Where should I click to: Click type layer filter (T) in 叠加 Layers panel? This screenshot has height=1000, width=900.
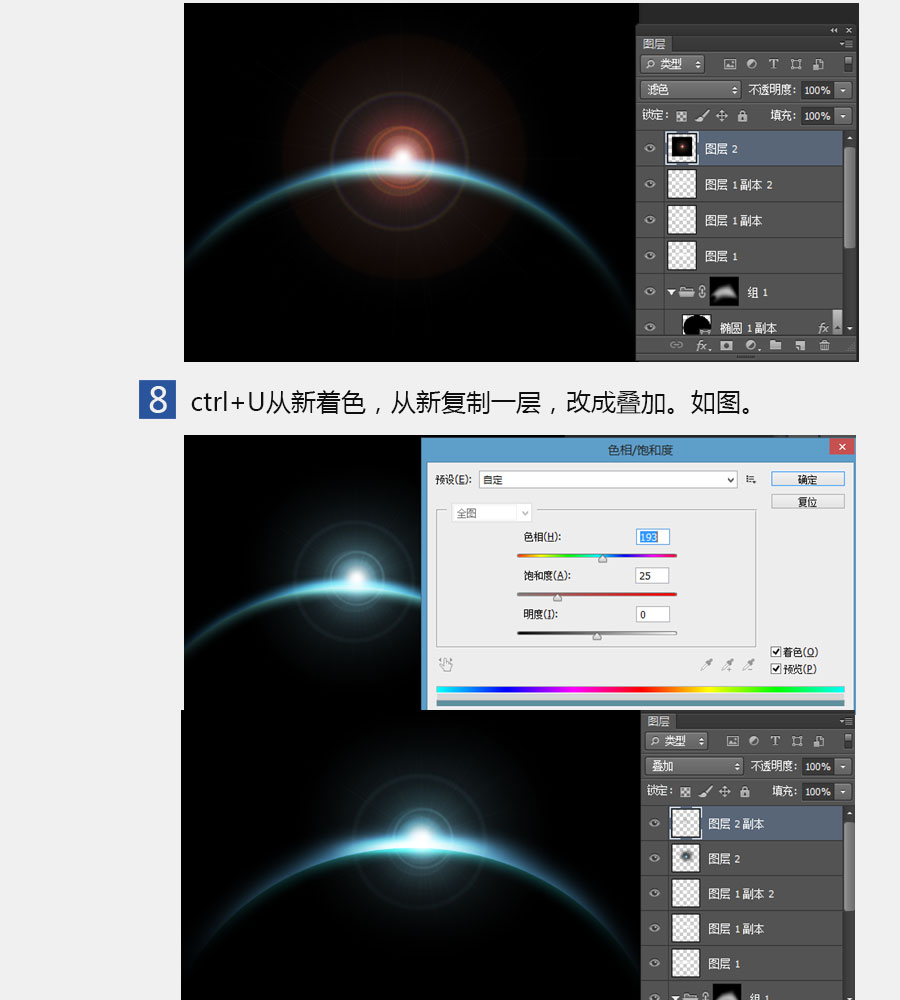(x=775, y=740)
